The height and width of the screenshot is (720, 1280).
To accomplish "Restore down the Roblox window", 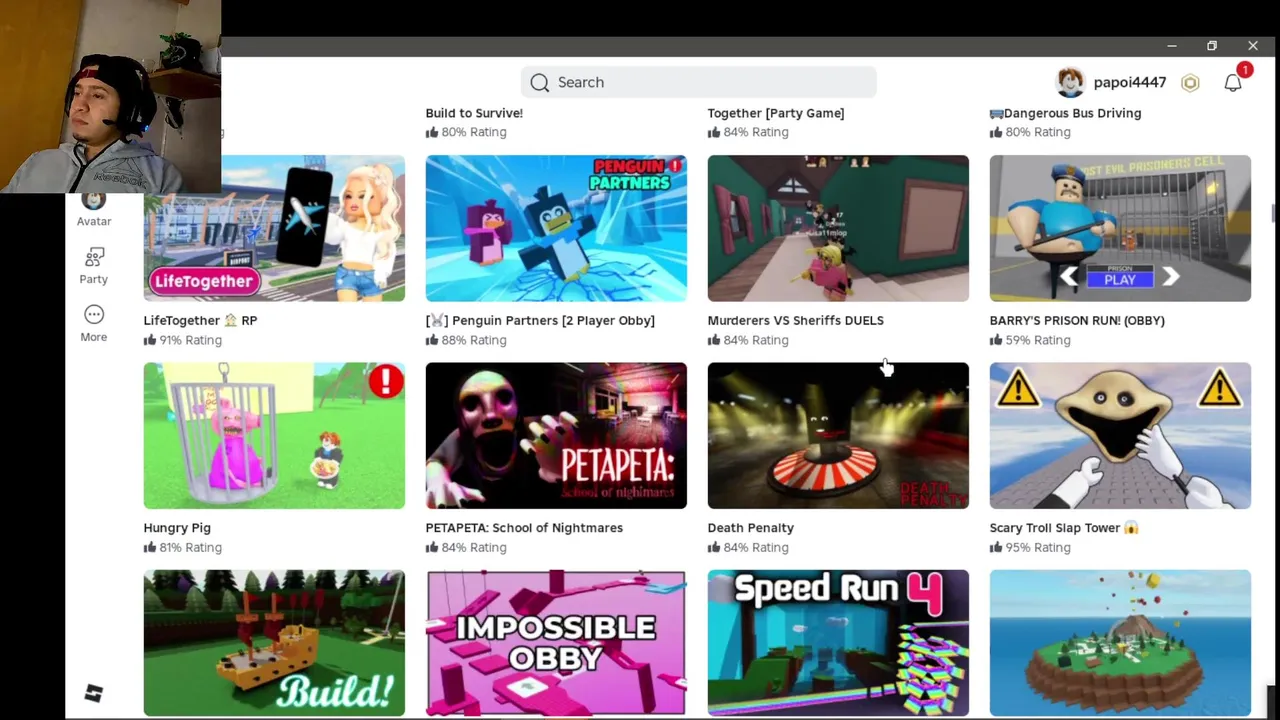I will pos(1212,46).
